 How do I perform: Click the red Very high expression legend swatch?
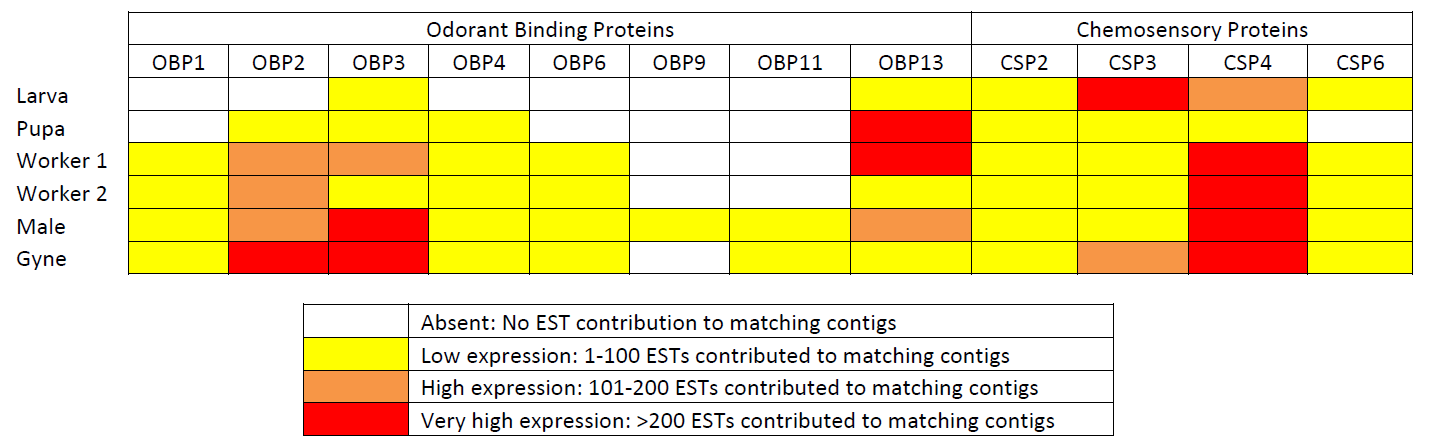tap(356, 420)
